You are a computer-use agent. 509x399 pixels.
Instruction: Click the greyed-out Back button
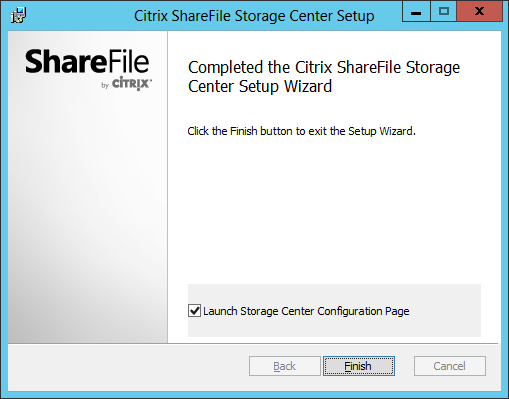(x=285, y=366)
